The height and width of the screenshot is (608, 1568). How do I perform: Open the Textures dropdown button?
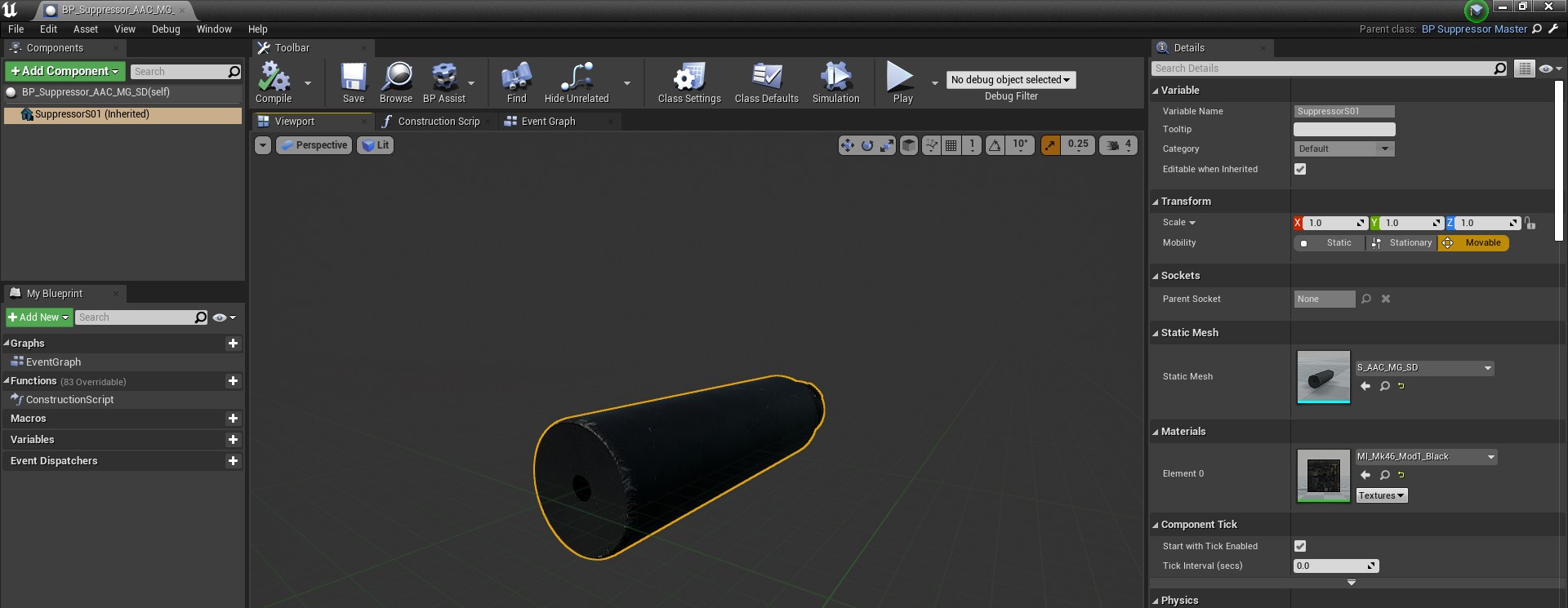click(1382, 495)
